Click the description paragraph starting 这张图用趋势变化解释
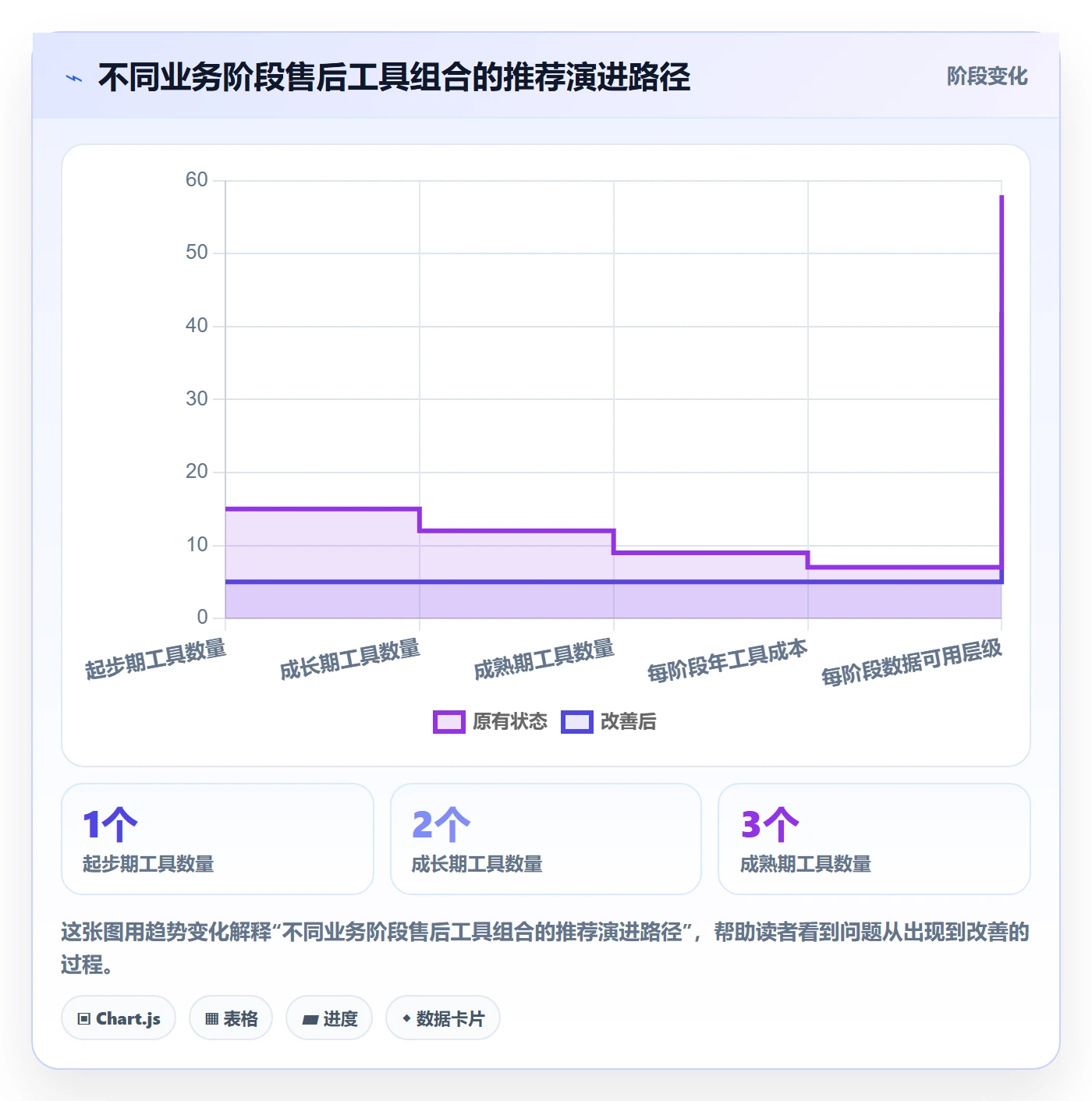The width and height of the screenshot is (1092, 1101). coord(545,948)
